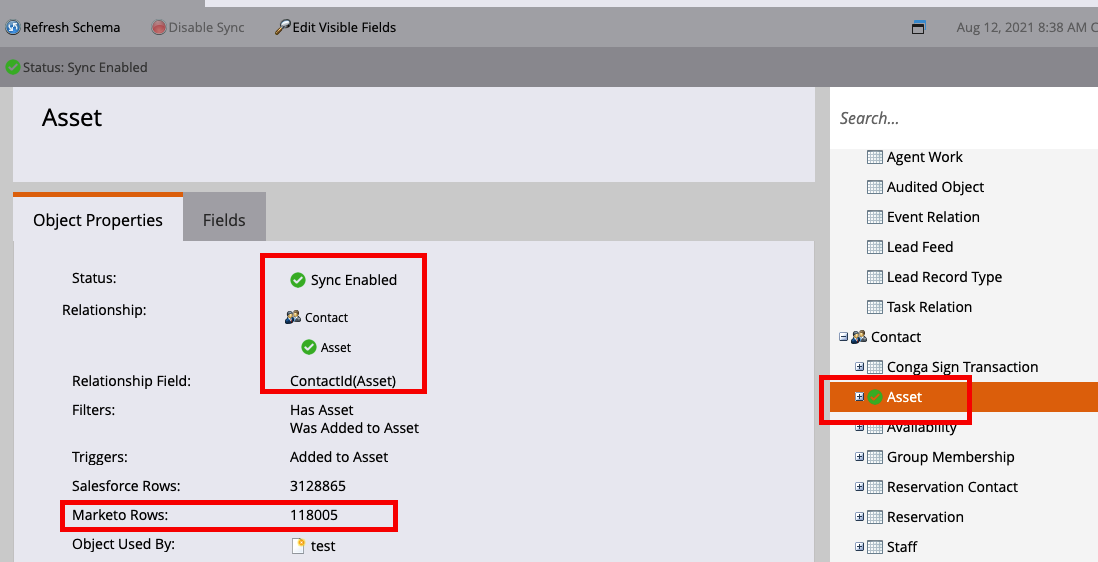Expand the Staff tree node
This screenshot has height=562, width=1098.
click(859, 547)
